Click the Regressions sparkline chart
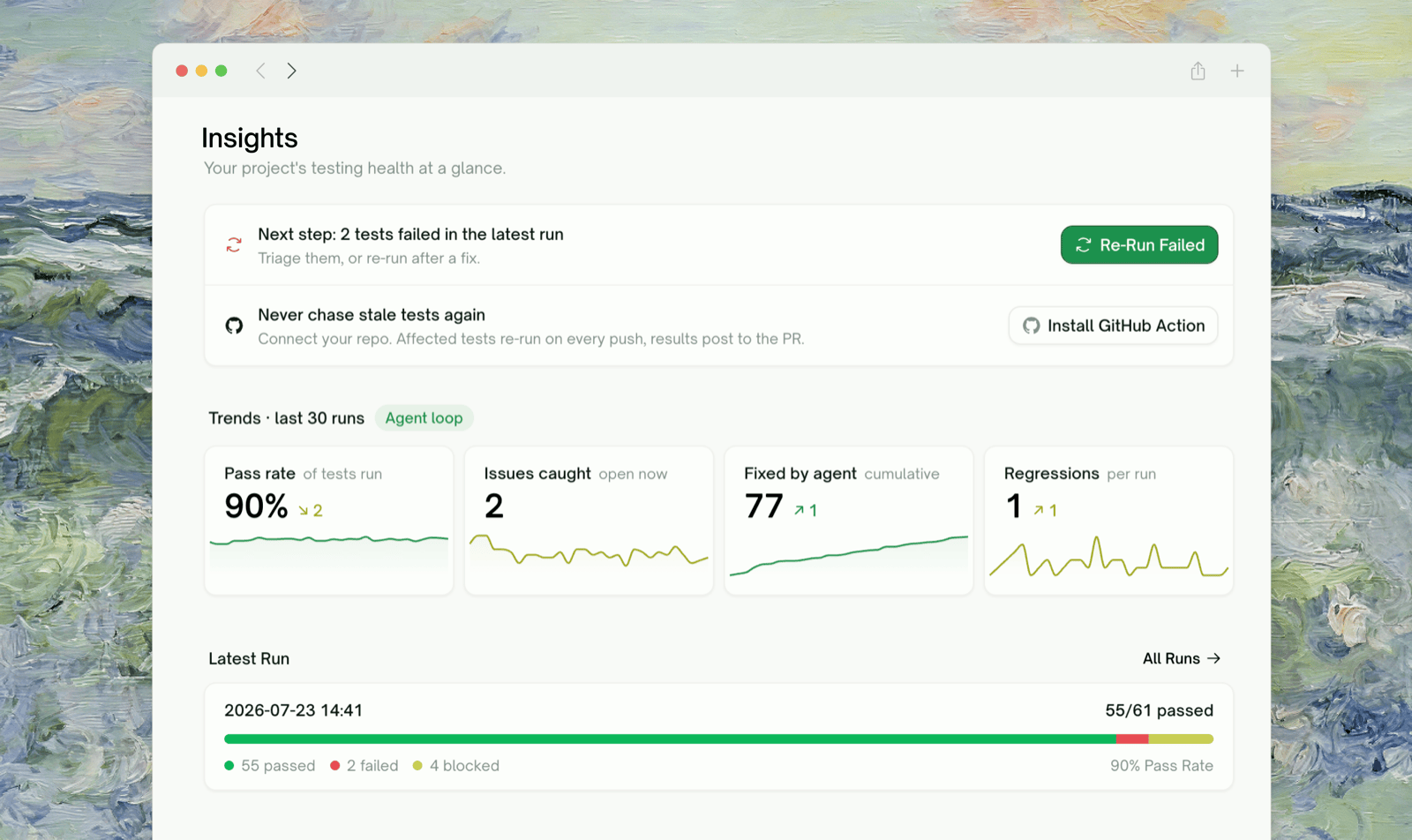Screen dimensions: 1412x840 (x=1108, y=557)
